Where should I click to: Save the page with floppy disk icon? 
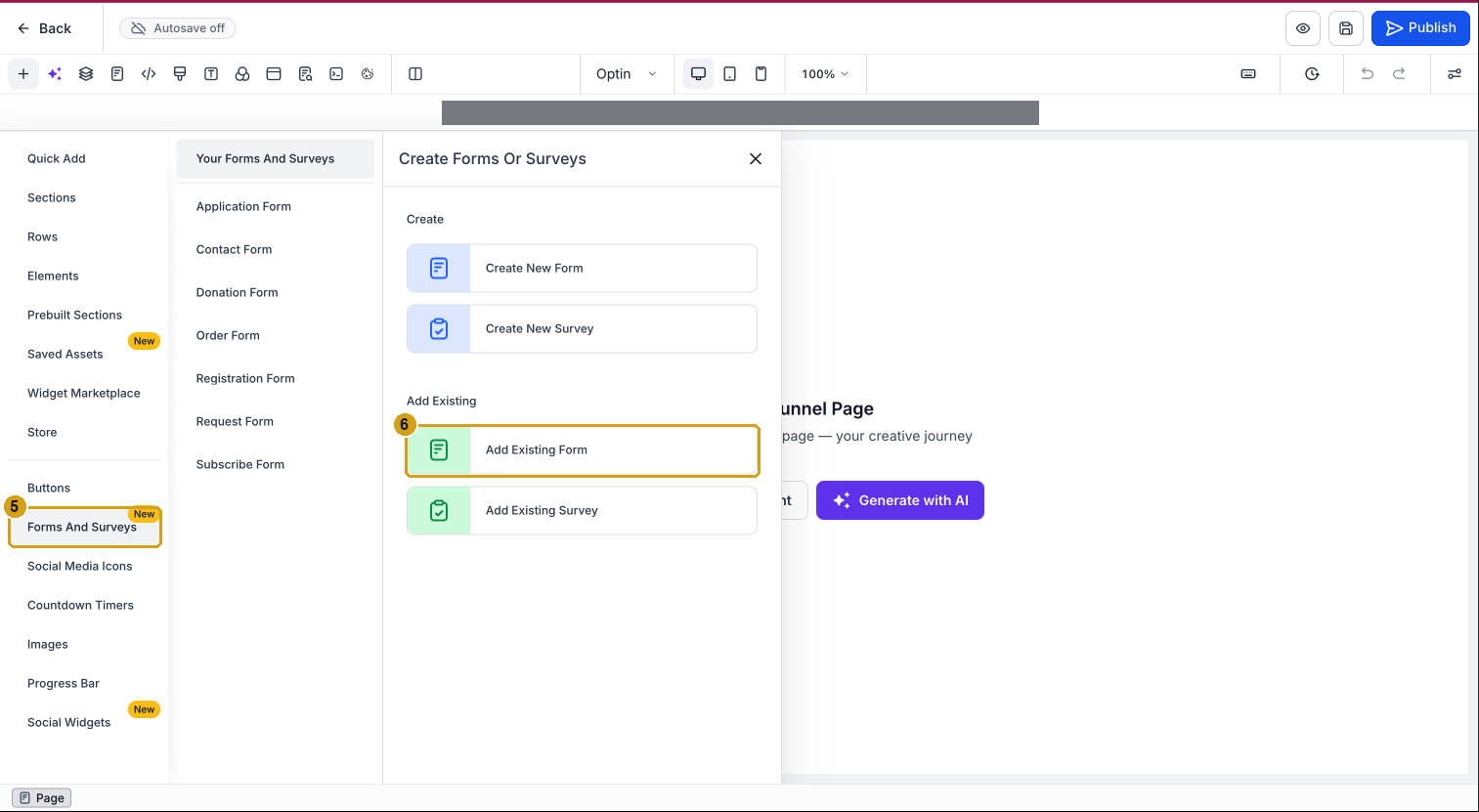[x=1346, y=28]
